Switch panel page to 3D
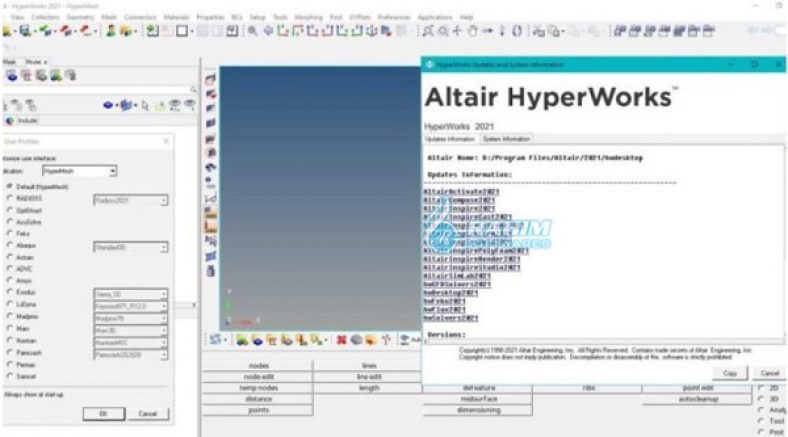 coord(761,399)
